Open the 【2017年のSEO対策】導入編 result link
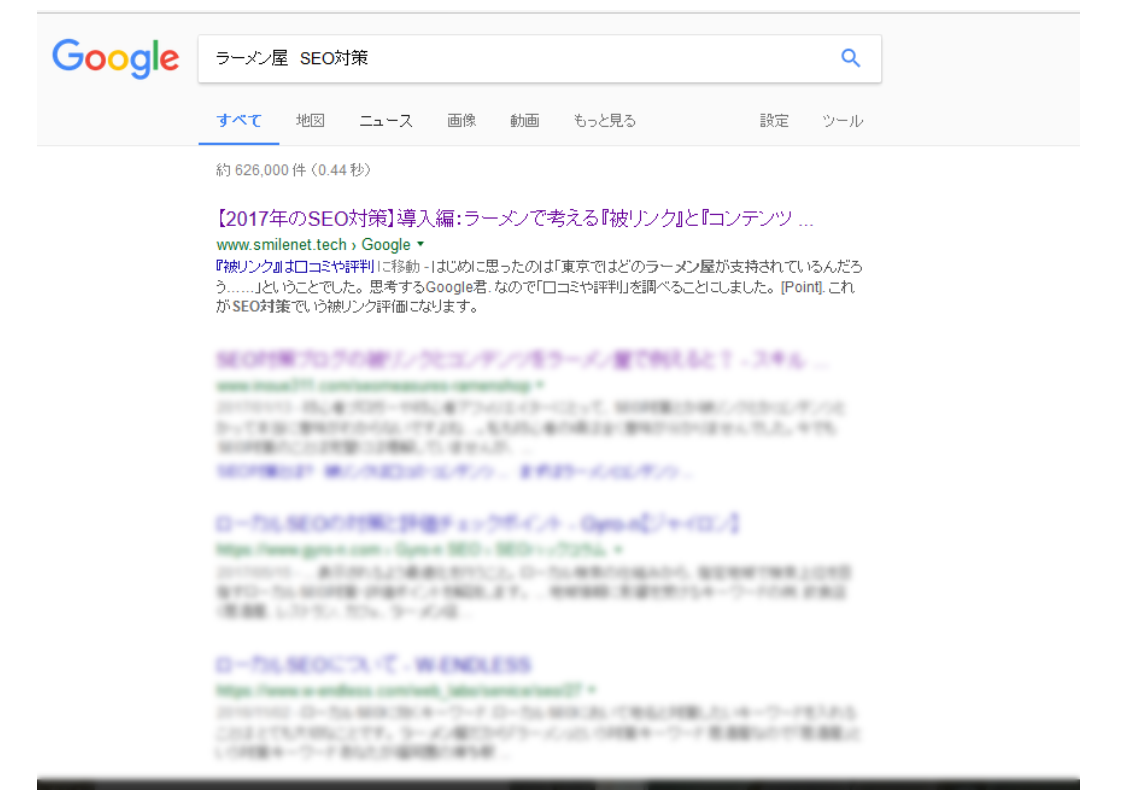The image size is (1122, 793). pyautogui.click(x=514, y=218)
